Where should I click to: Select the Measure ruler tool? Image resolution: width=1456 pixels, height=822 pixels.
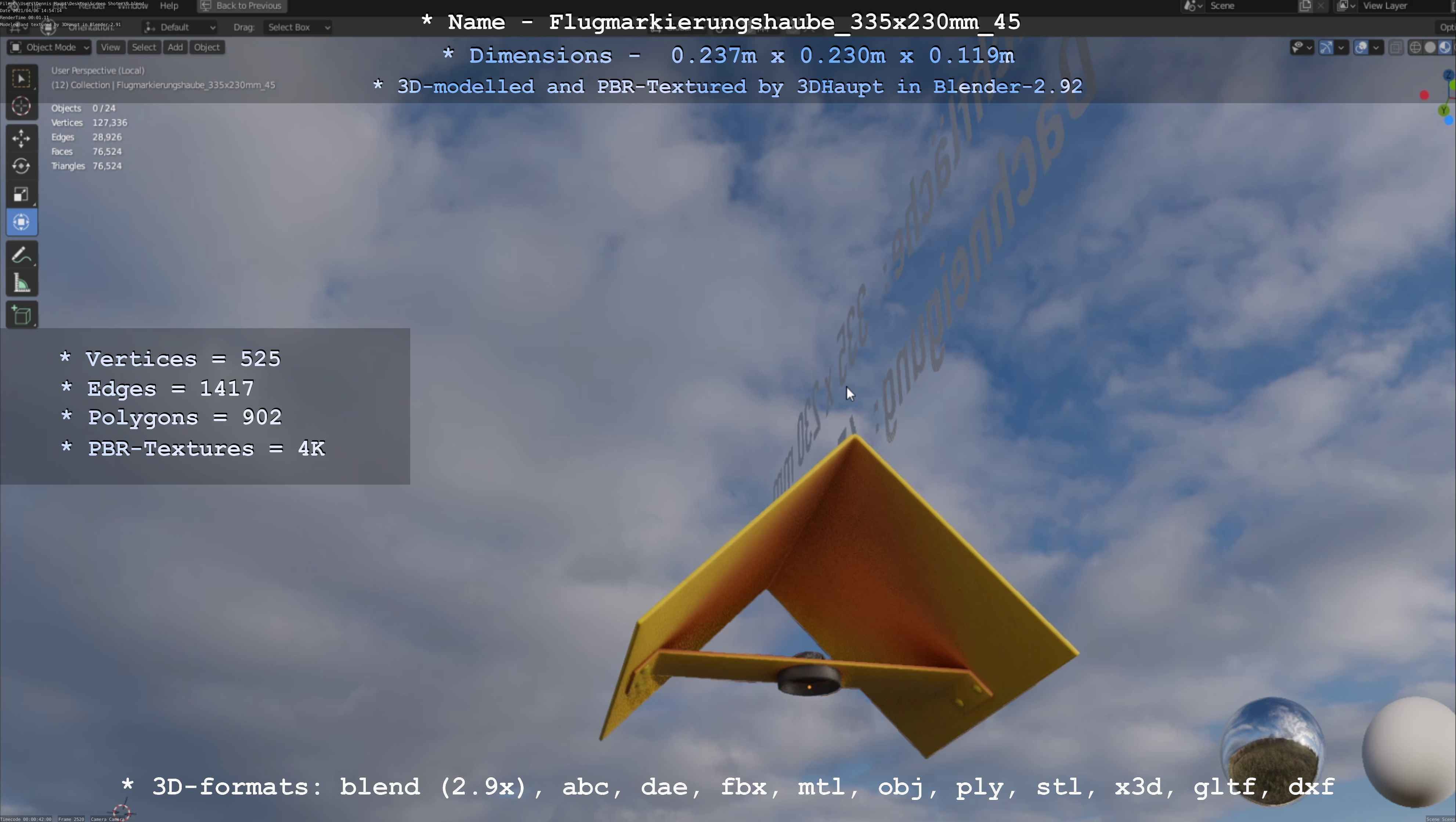tap(21, 283)
